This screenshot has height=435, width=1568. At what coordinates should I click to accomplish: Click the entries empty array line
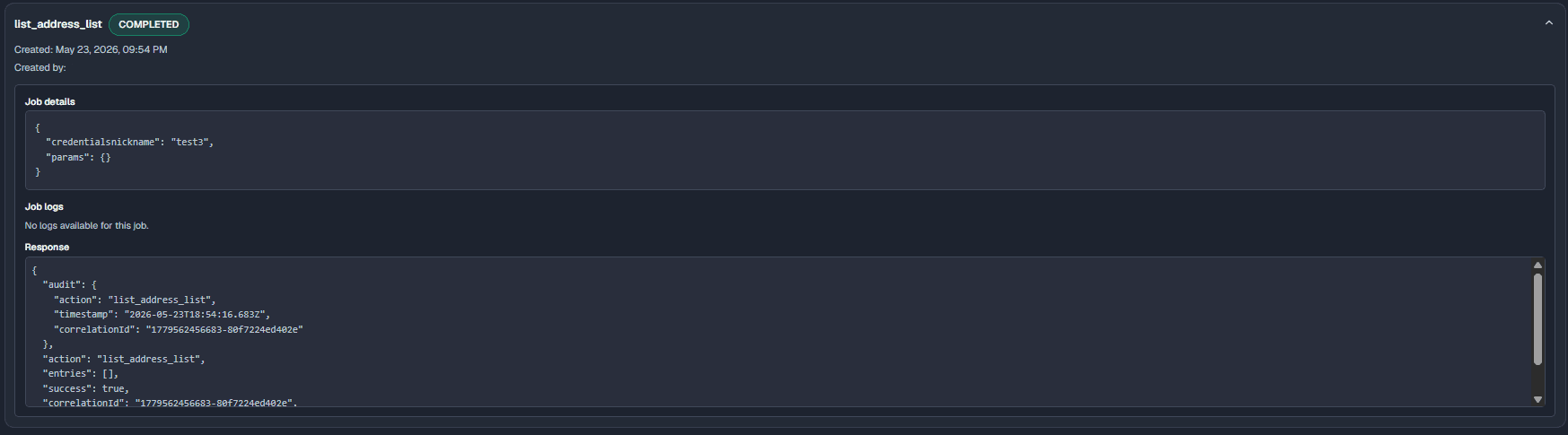(81, 373)
